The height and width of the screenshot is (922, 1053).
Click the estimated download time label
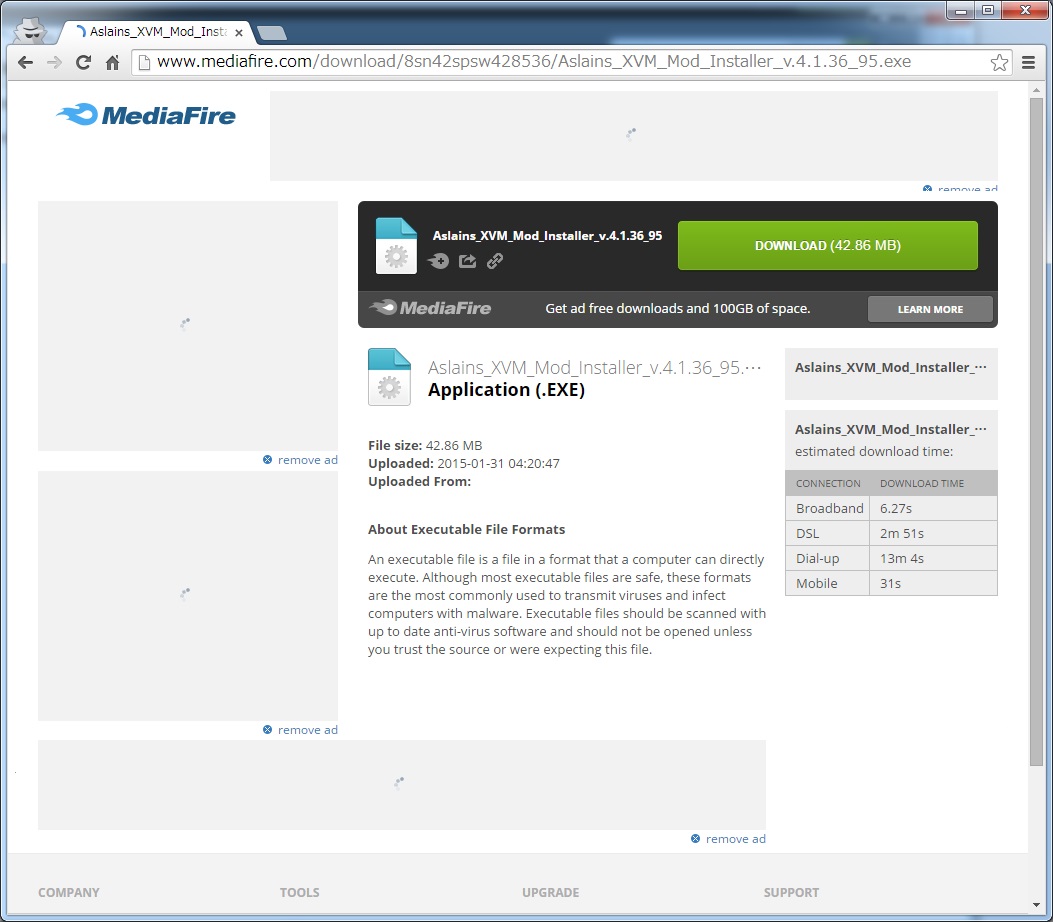(874, 451)
